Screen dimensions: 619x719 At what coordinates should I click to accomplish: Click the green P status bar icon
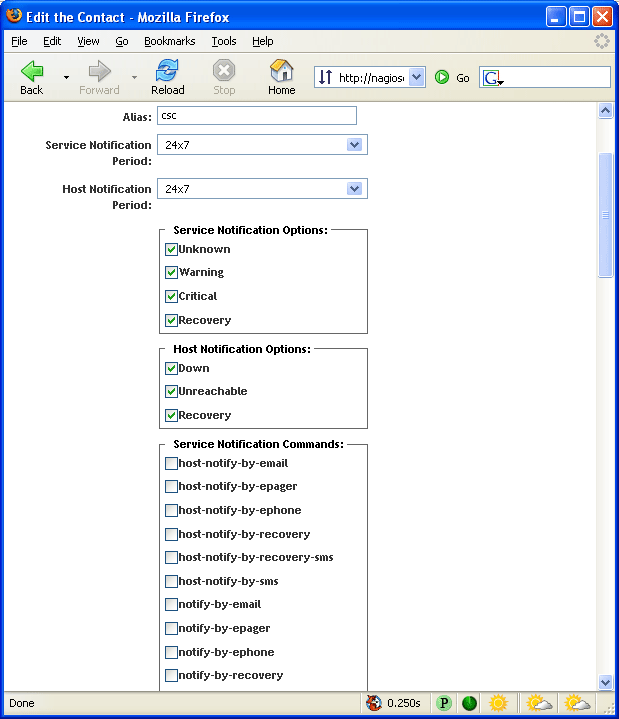443,702
